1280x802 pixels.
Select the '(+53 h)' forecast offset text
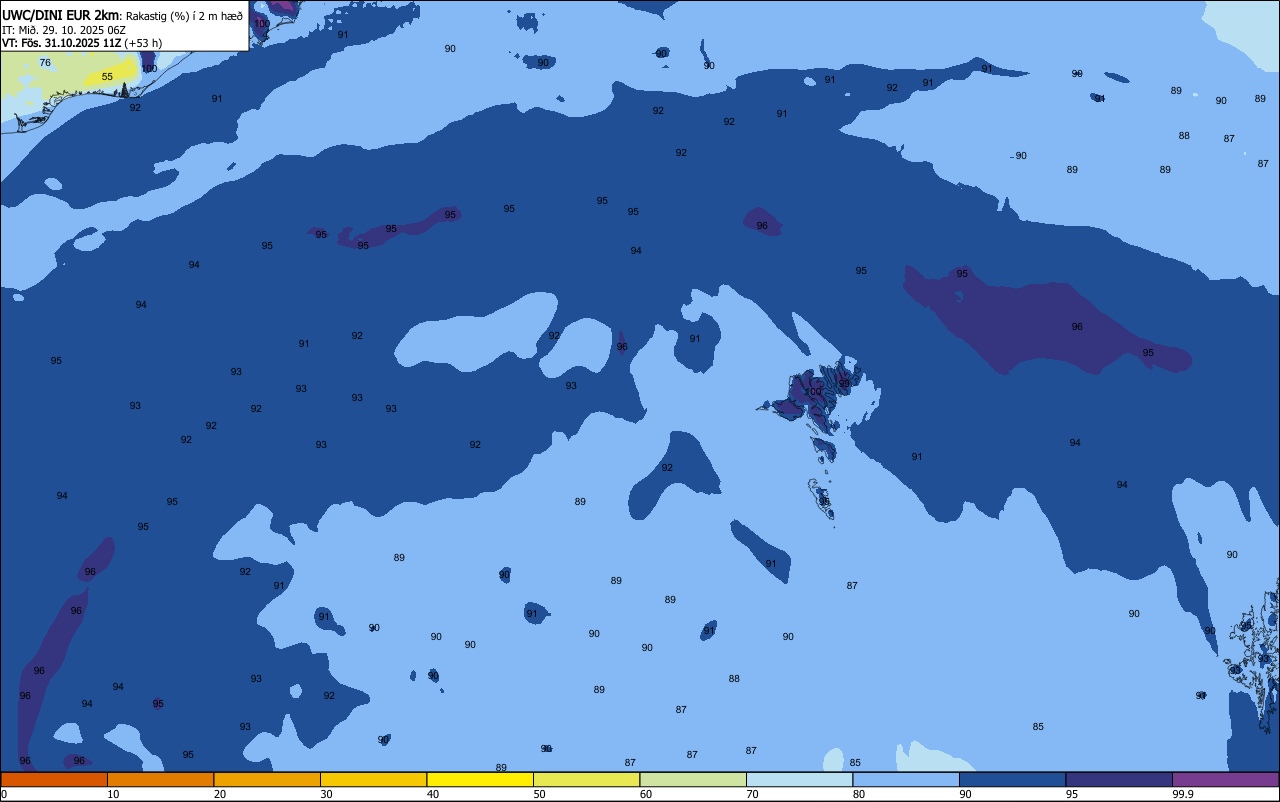pos(144,43)
